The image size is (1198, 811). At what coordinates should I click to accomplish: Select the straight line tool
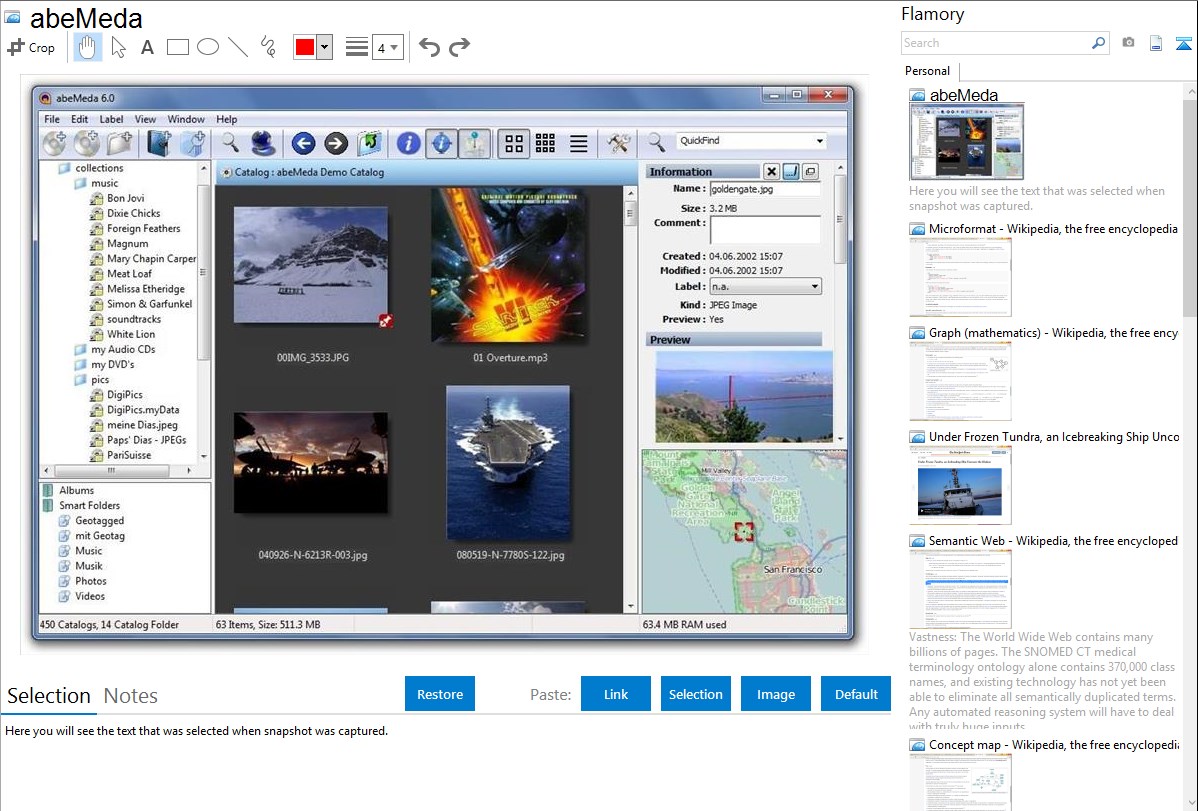[238, 47]
